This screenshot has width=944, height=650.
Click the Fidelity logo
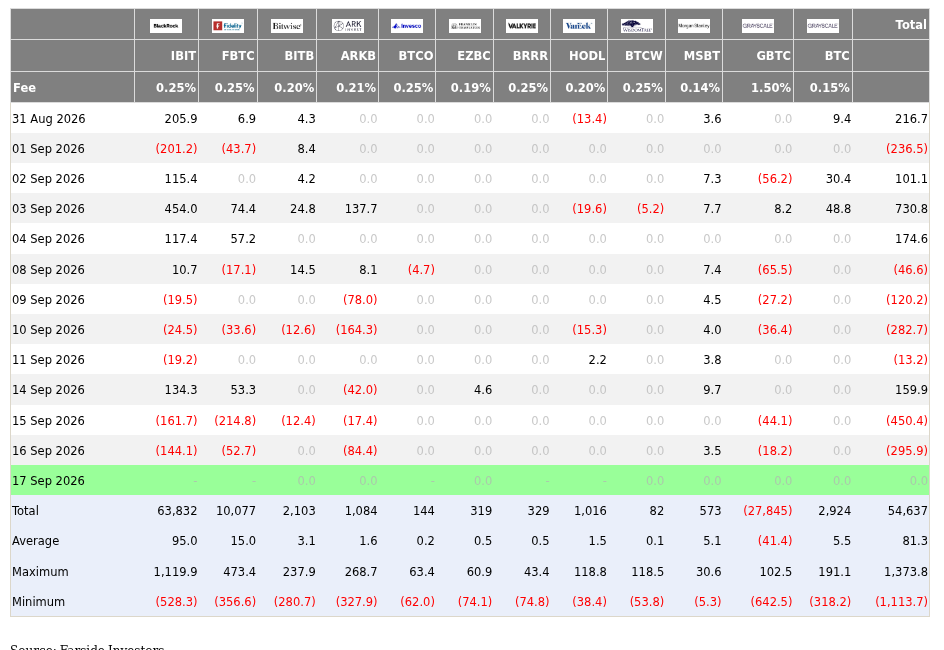click(228, 26)
